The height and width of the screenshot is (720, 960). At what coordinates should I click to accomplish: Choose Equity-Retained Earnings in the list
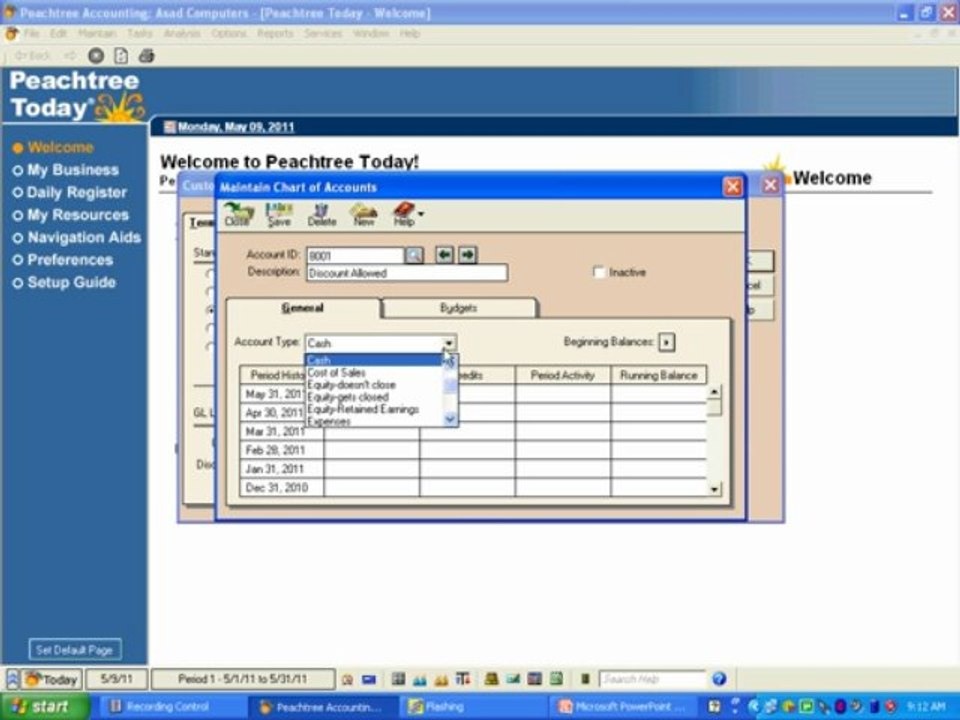click(x=363, y=409)
